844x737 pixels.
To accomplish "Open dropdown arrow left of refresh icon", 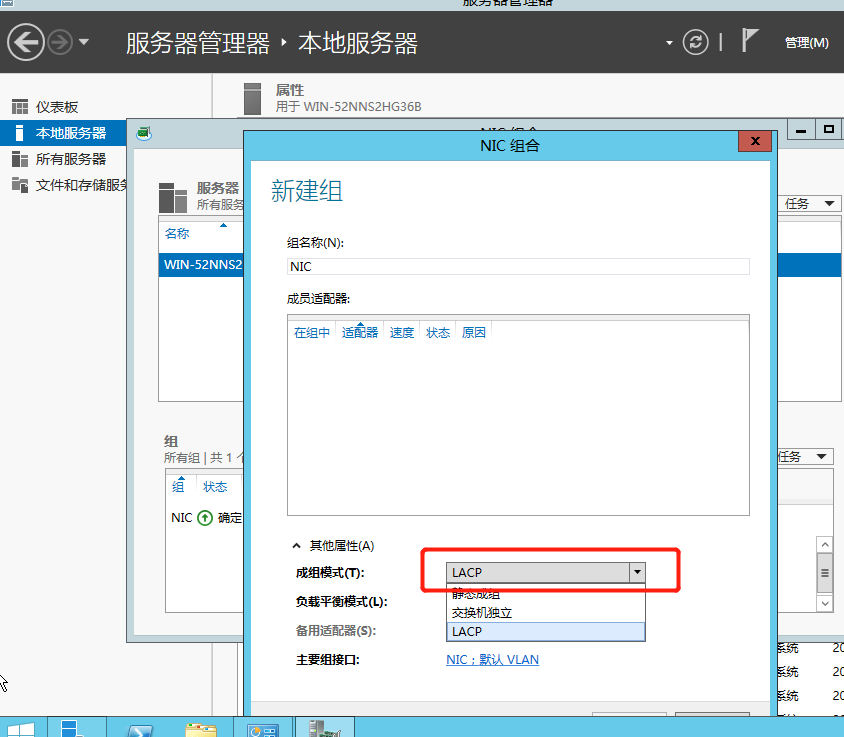I will coord(669,43).
